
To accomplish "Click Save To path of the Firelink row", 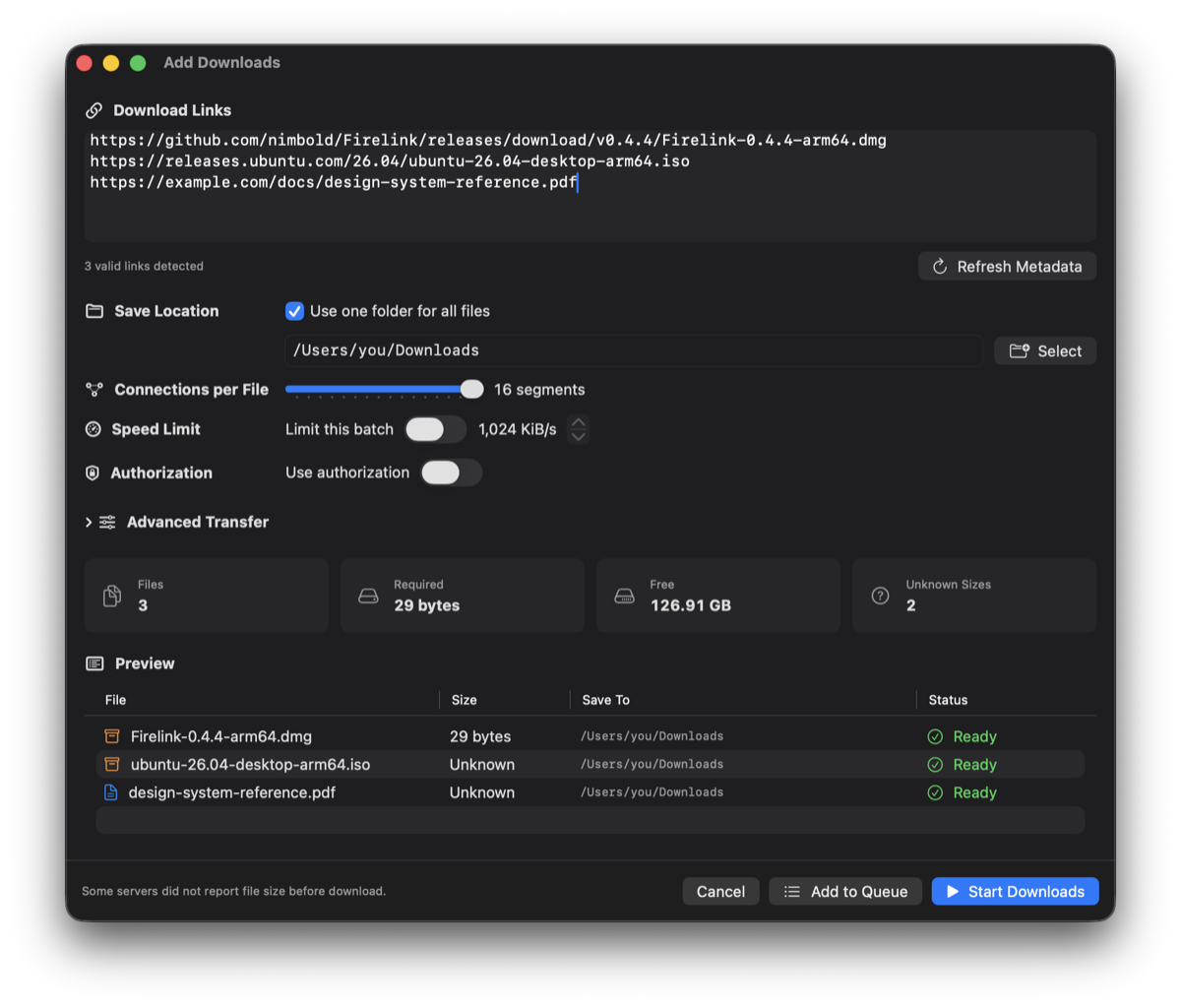I will 652,736.
